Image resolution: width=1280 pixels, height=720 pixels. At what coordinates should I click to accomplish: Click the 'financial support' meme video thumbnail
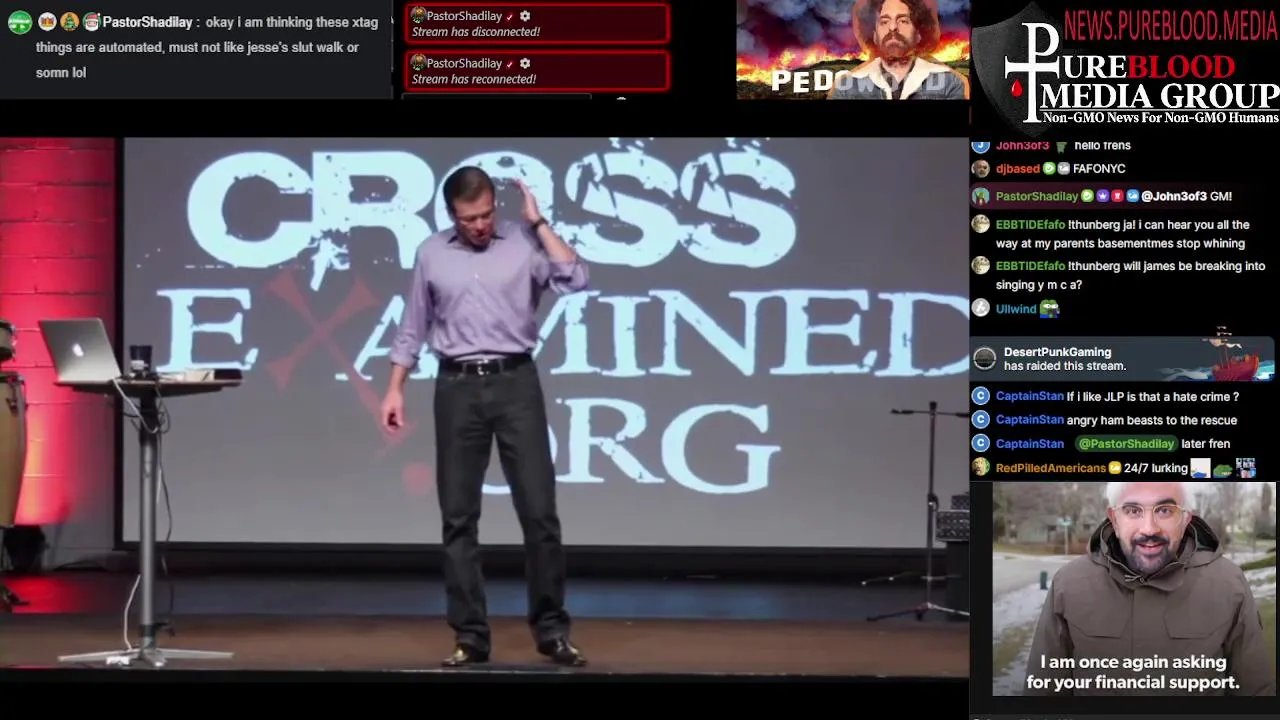tap(1134, 589)
